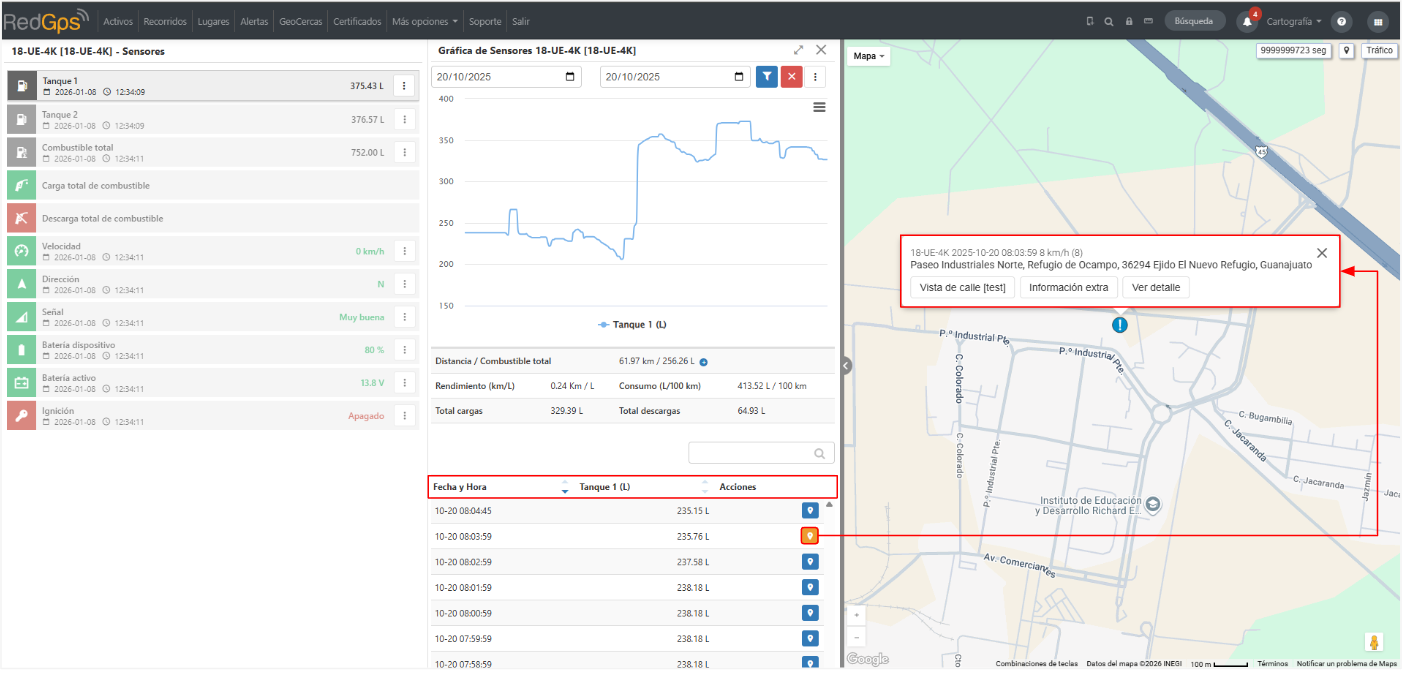
Task: Open options menu for Tanque 1 sensor
Action: 404,86
